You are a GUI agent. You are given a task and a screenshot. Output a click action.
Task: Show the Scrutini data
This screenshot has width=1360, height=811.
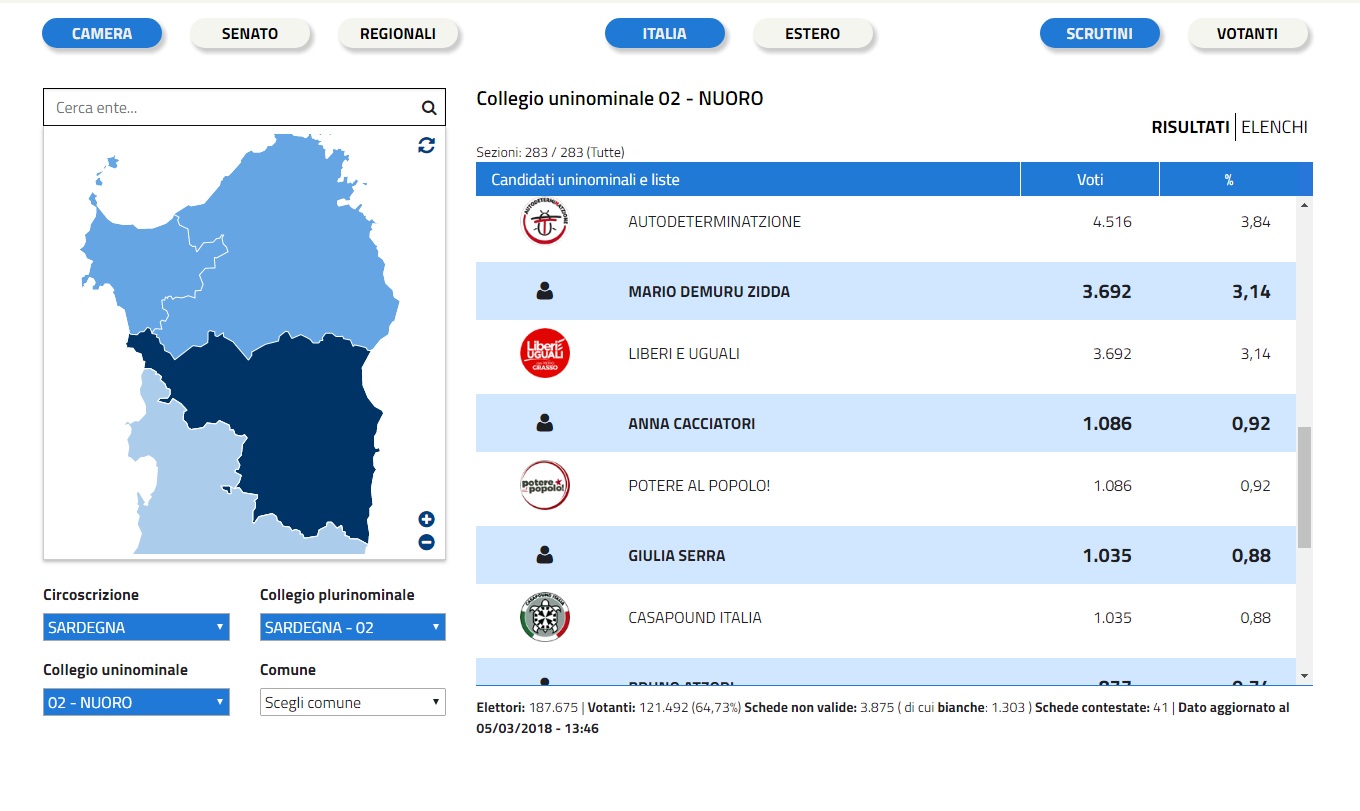(x=1100, y=33)
